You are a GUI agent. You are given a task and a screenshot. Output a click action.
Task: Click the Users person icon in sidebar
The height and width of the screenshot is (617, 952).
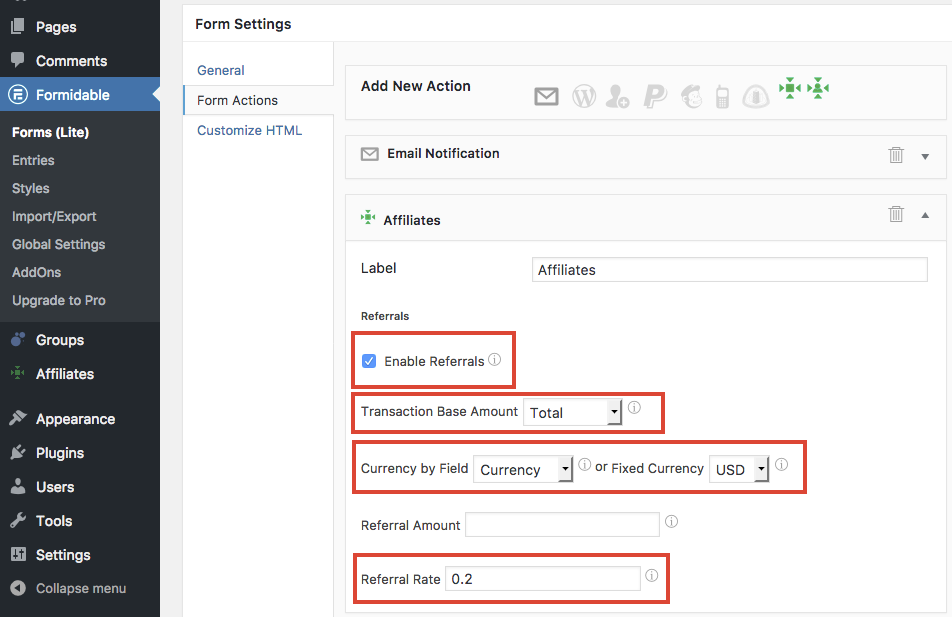pyautogui.click(x=18, y=486)
